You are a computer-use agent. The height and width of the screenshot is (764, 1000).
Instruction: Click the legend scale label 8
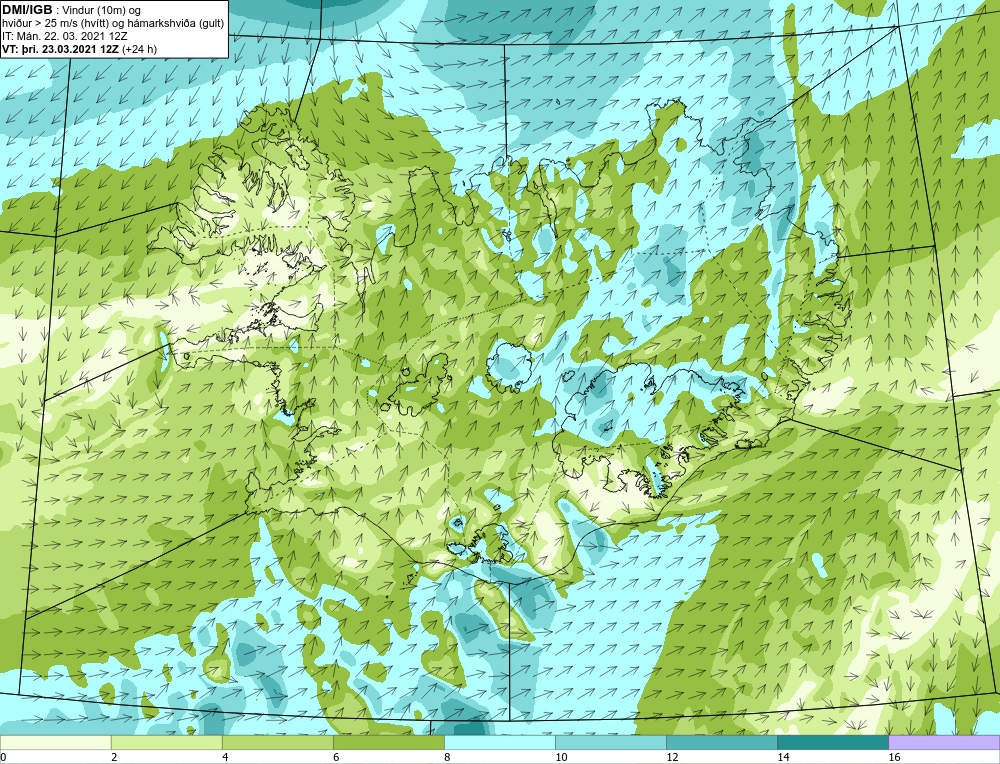[447, 757]
